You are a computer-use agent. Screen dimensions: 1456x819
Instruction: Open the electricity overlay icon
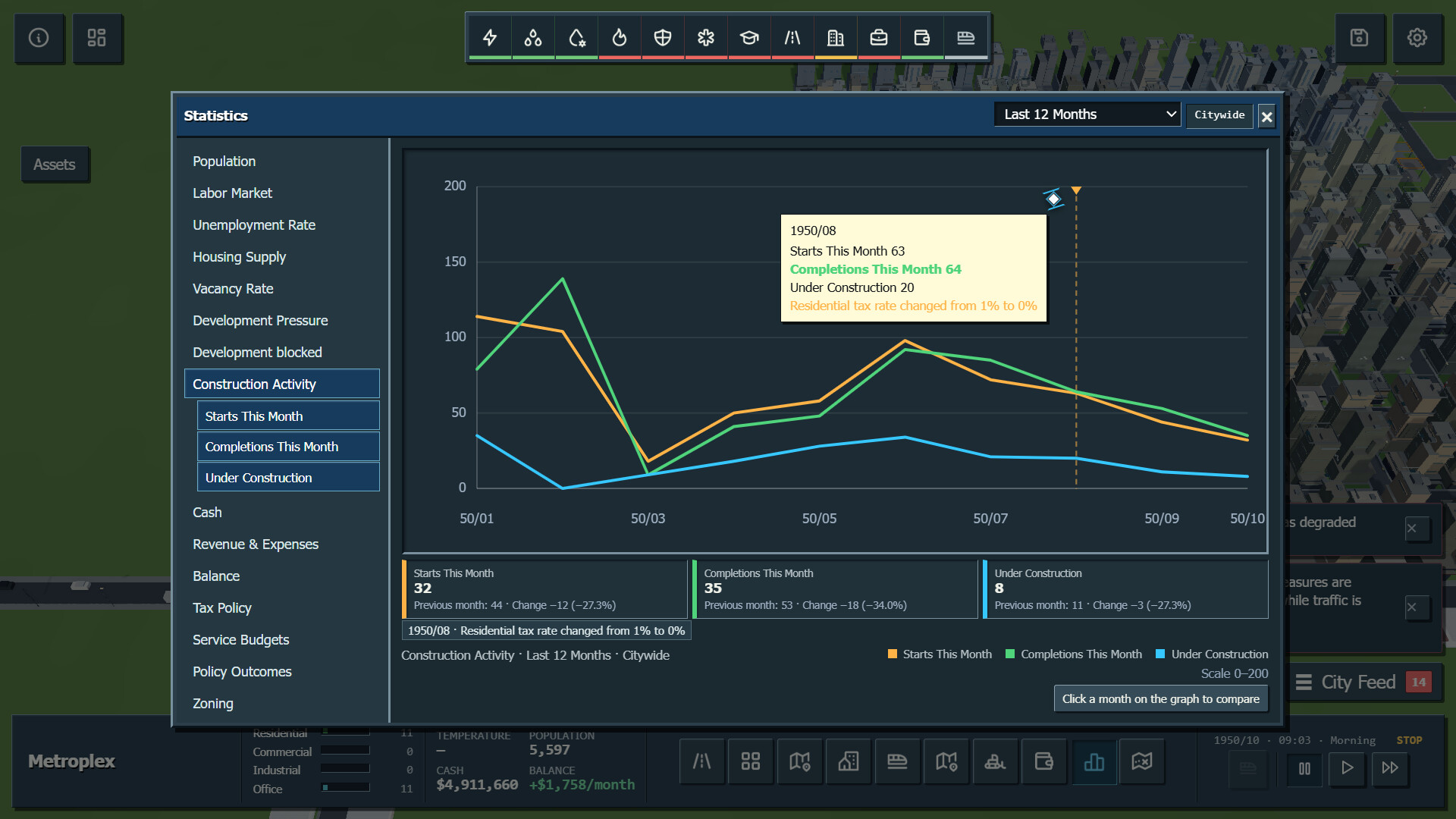[490, 37]
